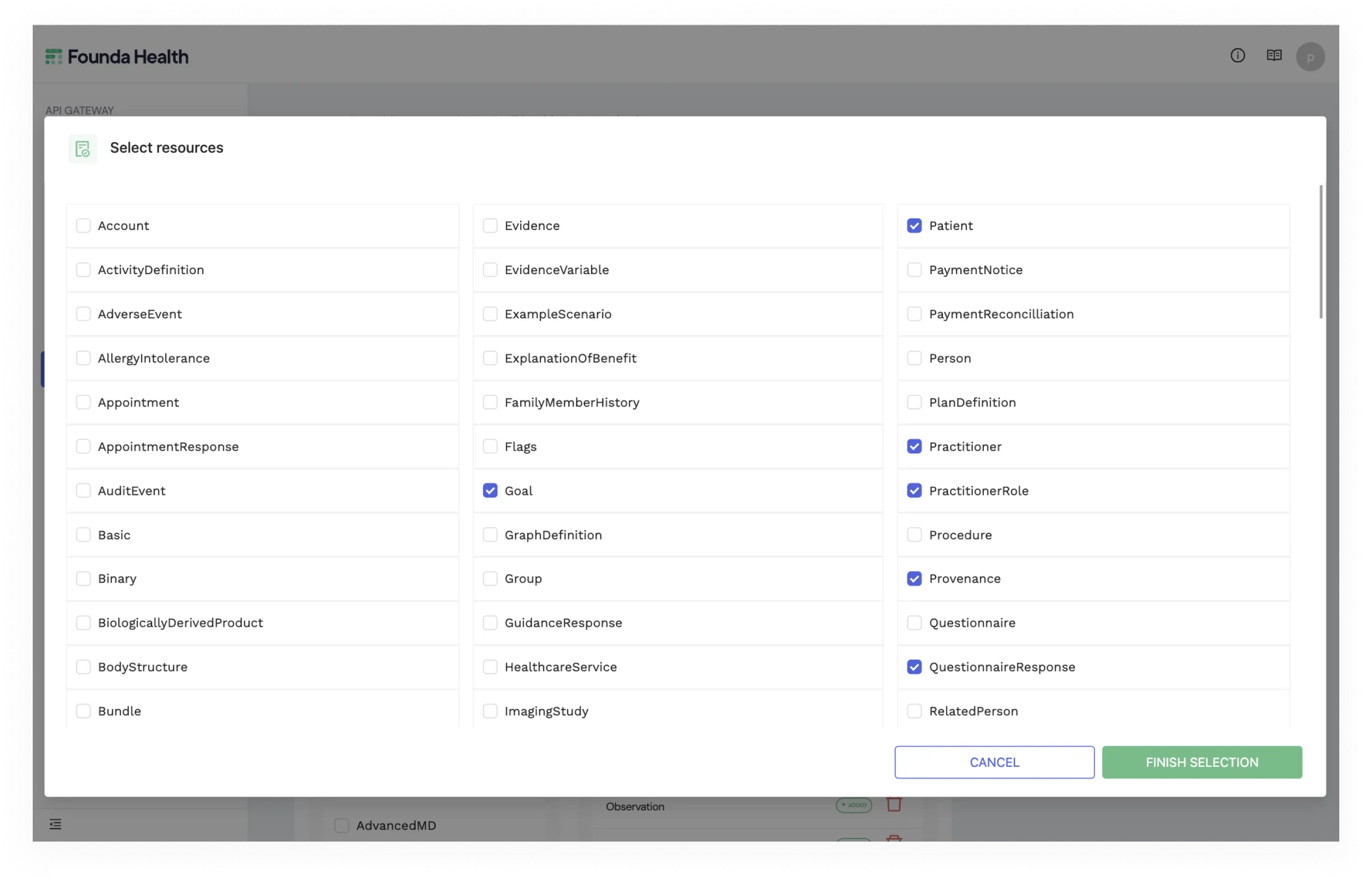Select the Appointment checkbox
Image resolution: width=1372 pixels, height=883 pixels.
coord(83,402)
